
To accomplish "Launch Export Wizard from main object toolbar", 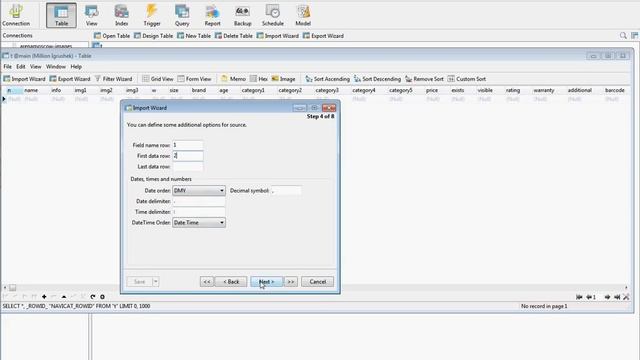I will click(x=323, y=36).
